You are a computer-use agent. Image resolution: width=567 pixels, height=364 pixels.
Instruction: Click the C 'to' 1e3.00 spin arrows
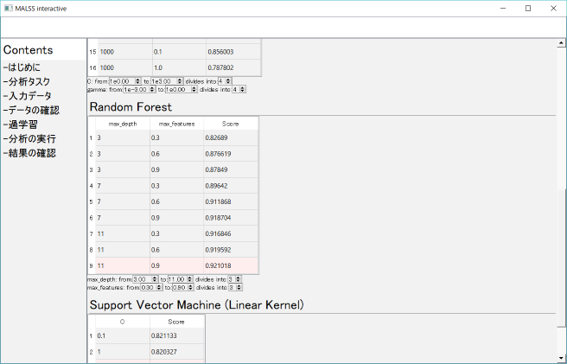[x=180, y=81]
